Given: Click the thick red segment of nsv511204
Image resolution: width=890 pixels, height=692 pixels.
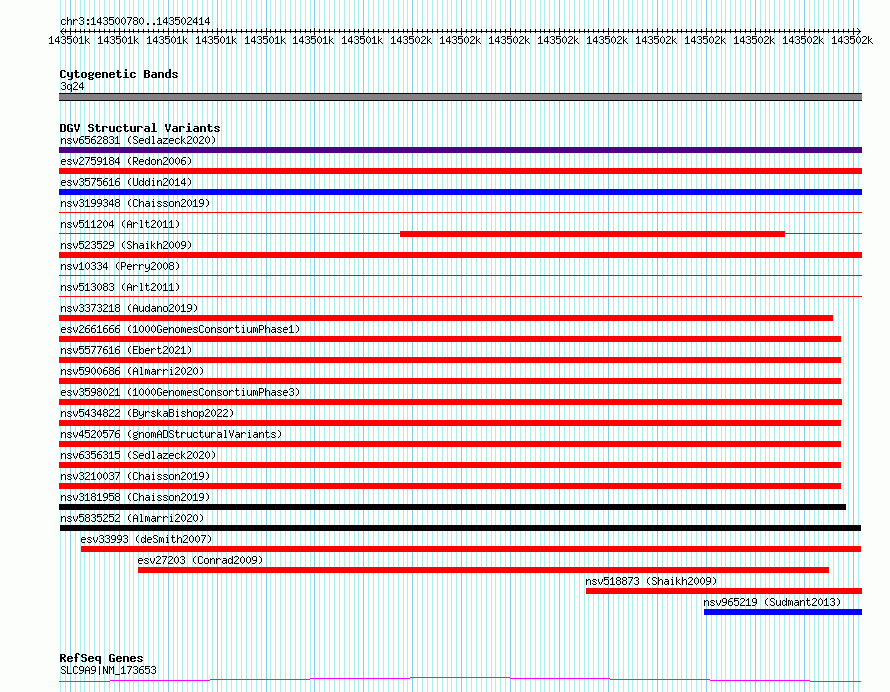Looking at the screenshot, I should pyautogui.click(x=593, y=234).
